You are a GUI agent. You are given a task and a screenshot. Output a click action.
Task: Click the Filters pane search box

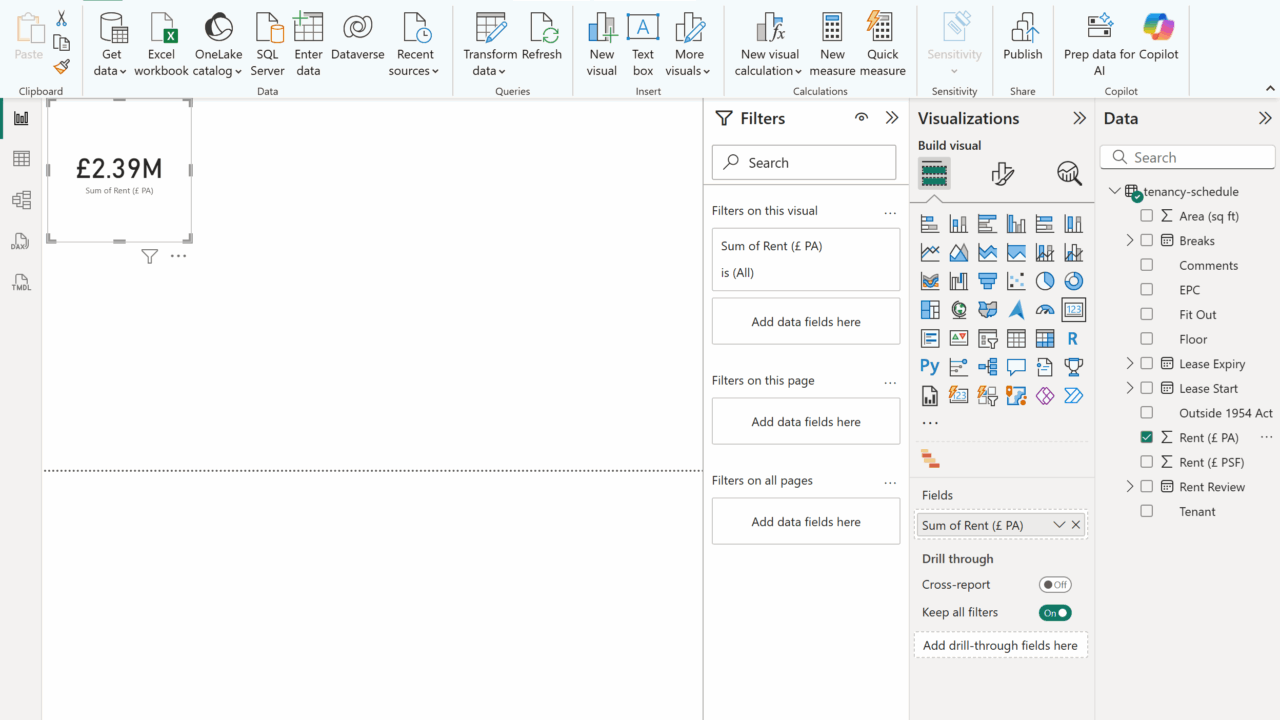click(x=804, y=162)
